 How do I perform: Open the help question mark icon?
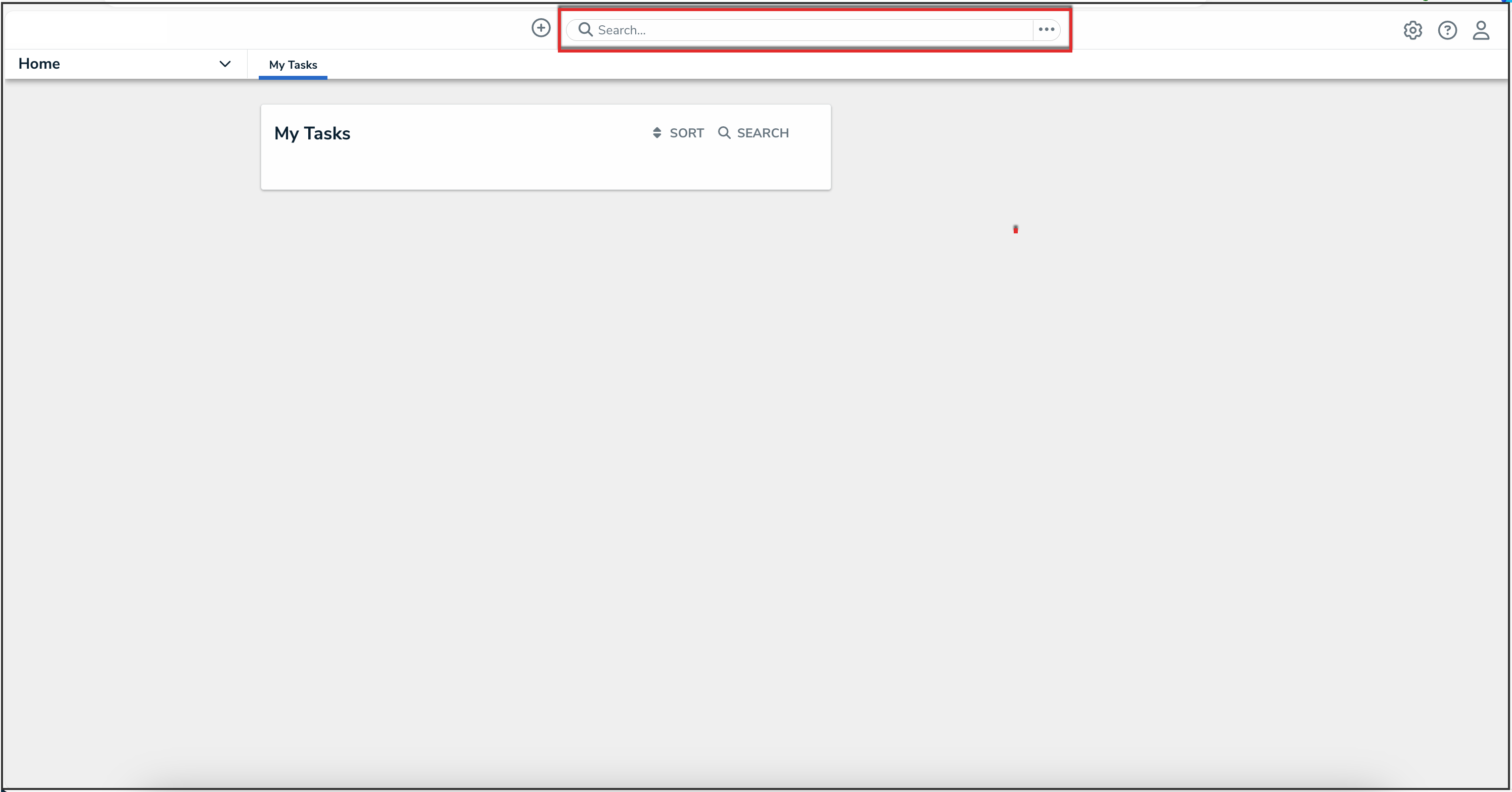coord(1447,30)
